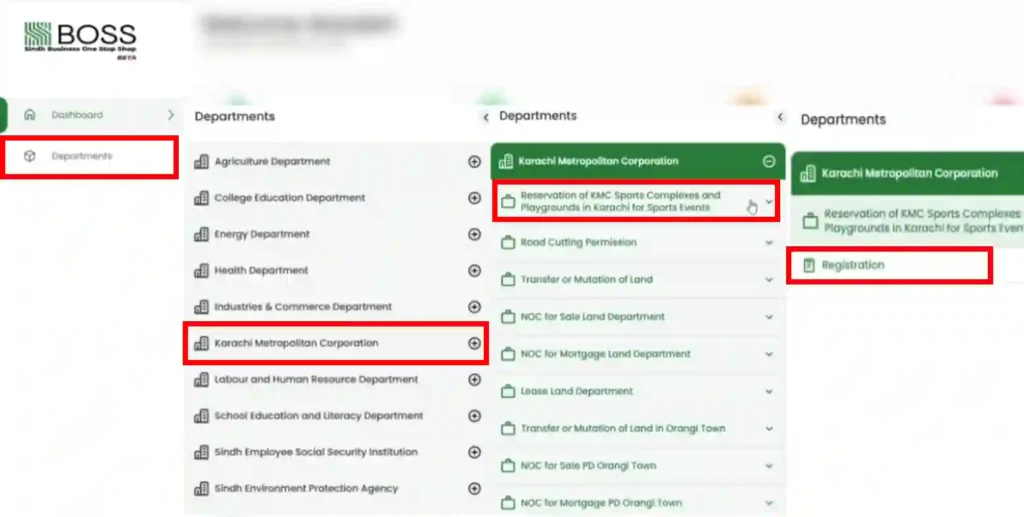Click the BOSS logo

(80, 41)
